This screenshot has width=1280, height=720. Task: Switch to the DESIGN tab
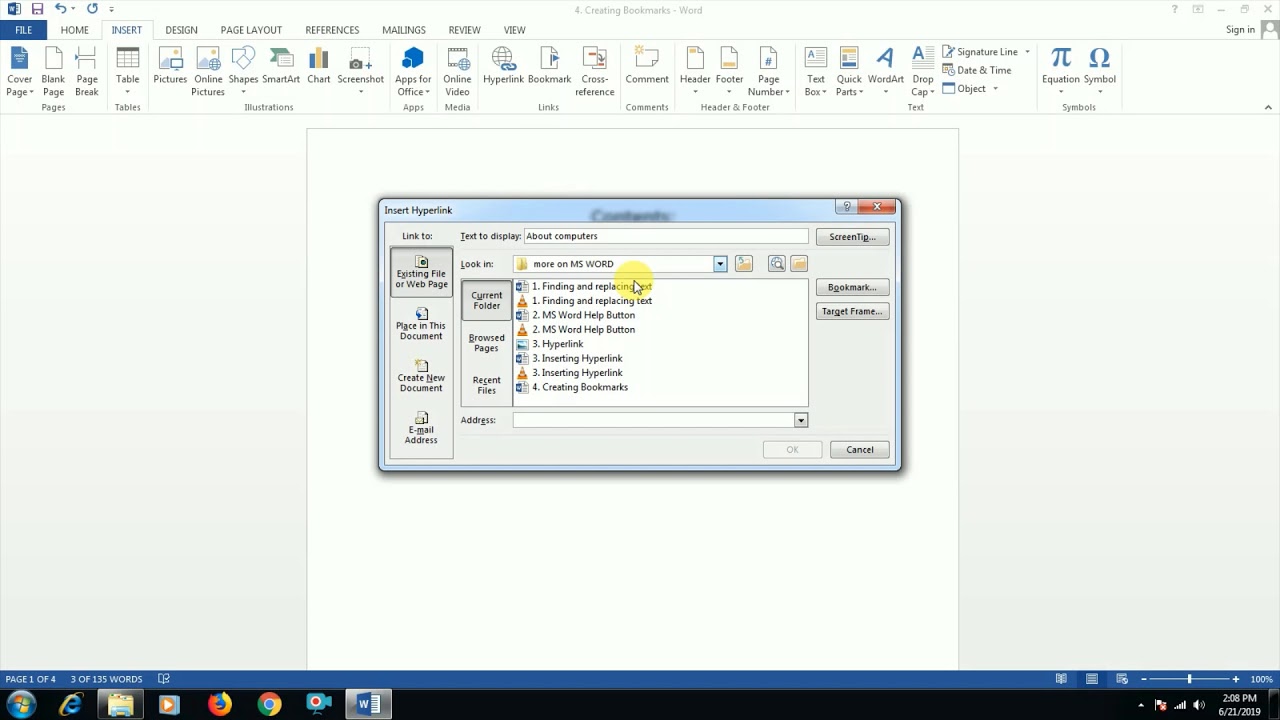(x=181, y=30)
